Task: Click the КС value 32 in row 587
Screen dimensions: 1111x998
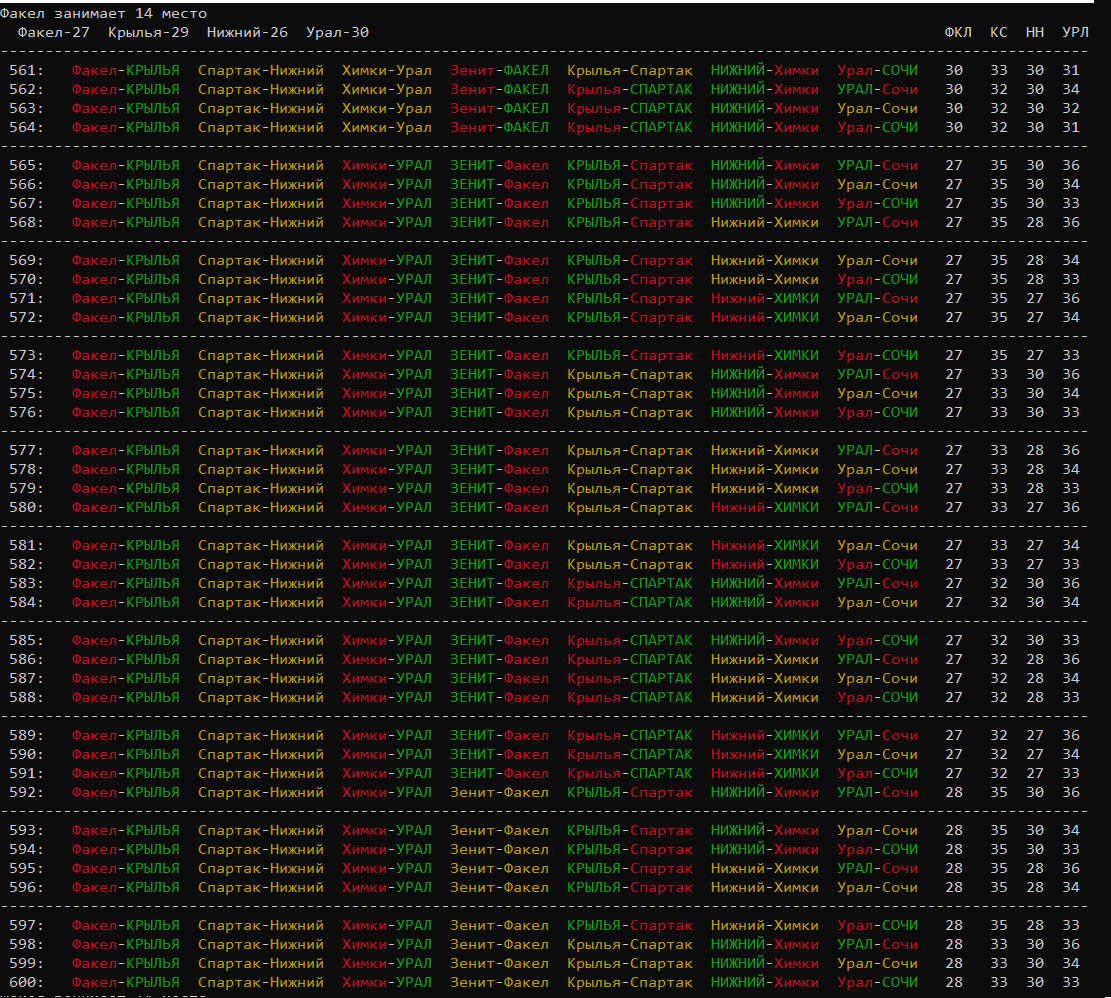Action: click(x=998, y=679)
